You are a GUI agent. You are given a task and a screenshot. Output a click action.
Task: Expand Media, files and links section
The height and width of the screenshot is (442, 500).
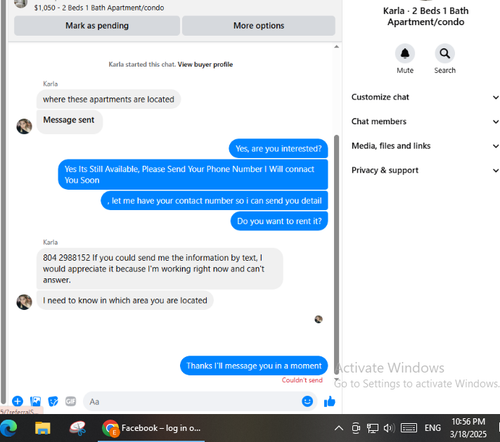(425, 146)
